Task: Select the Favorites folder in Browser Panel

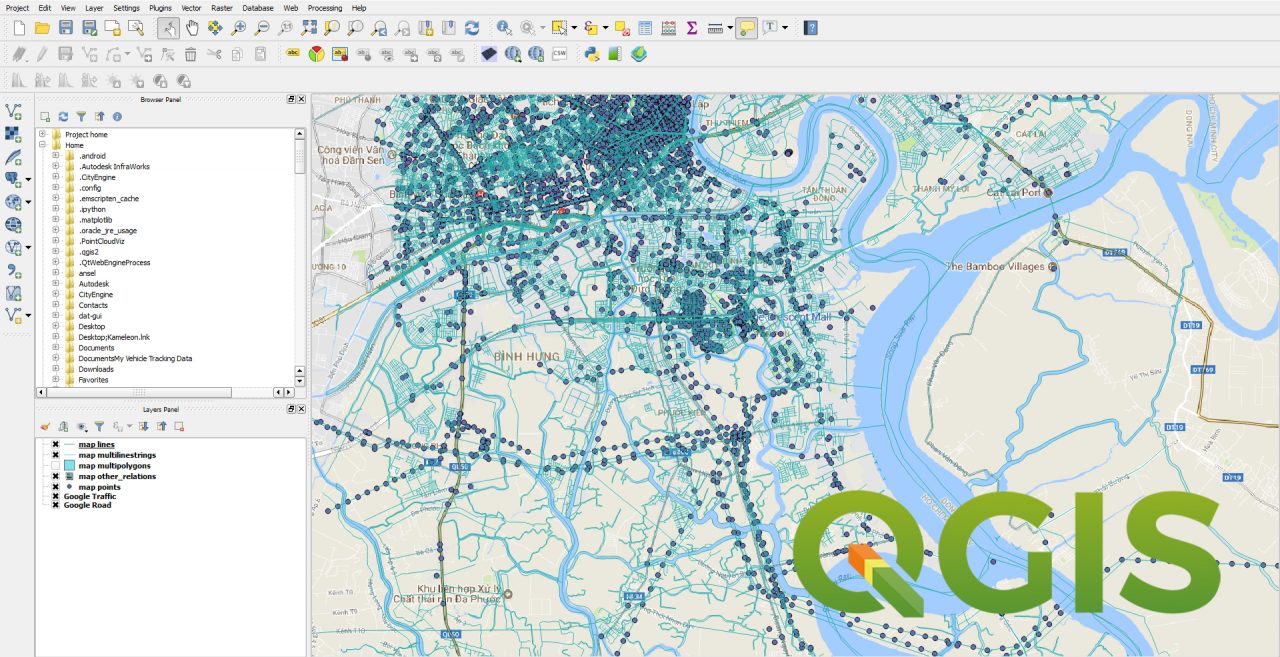Action: 93,380
